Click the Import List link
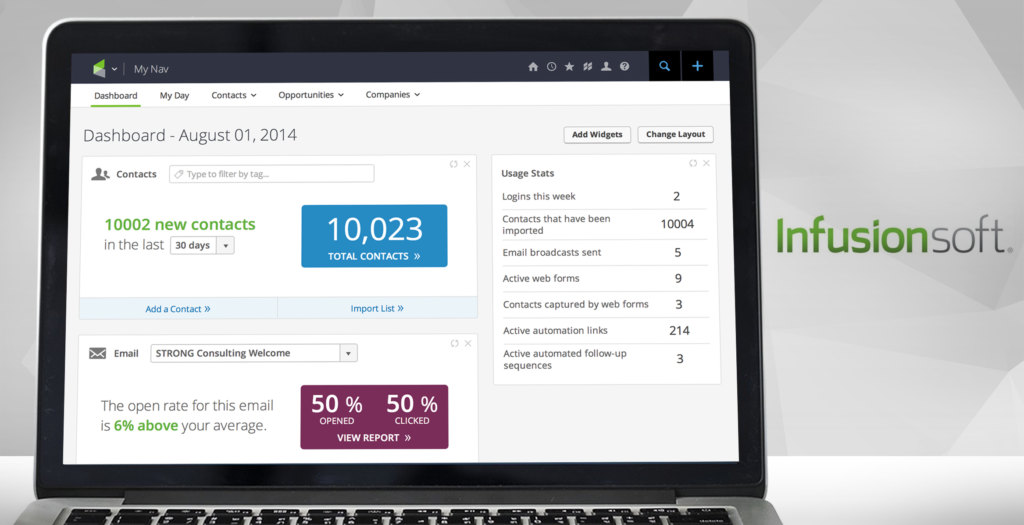The image size is (1024, 525). coord(377,308)
